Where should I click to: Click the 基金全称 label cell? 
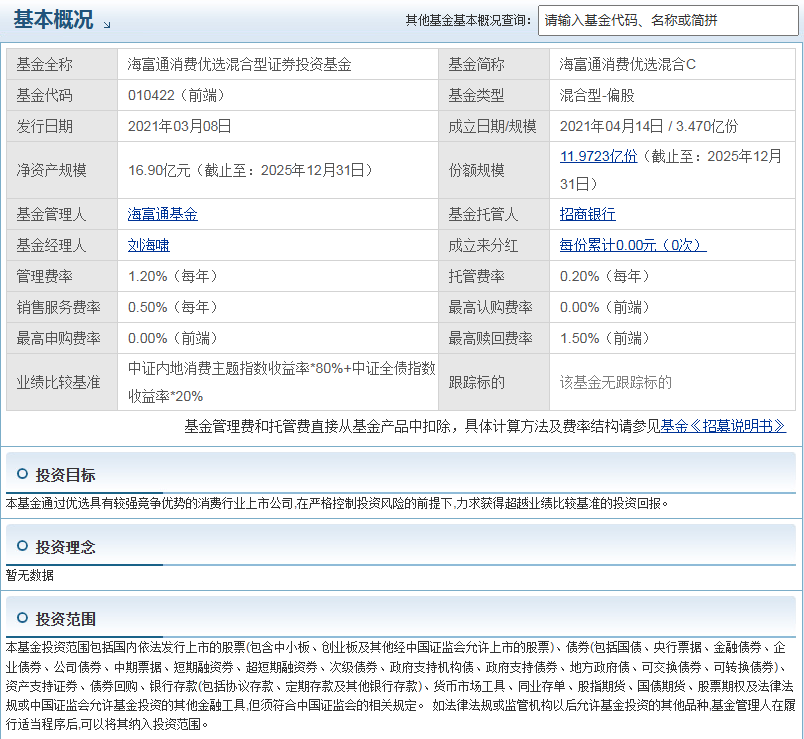click(x=62, y=64)
